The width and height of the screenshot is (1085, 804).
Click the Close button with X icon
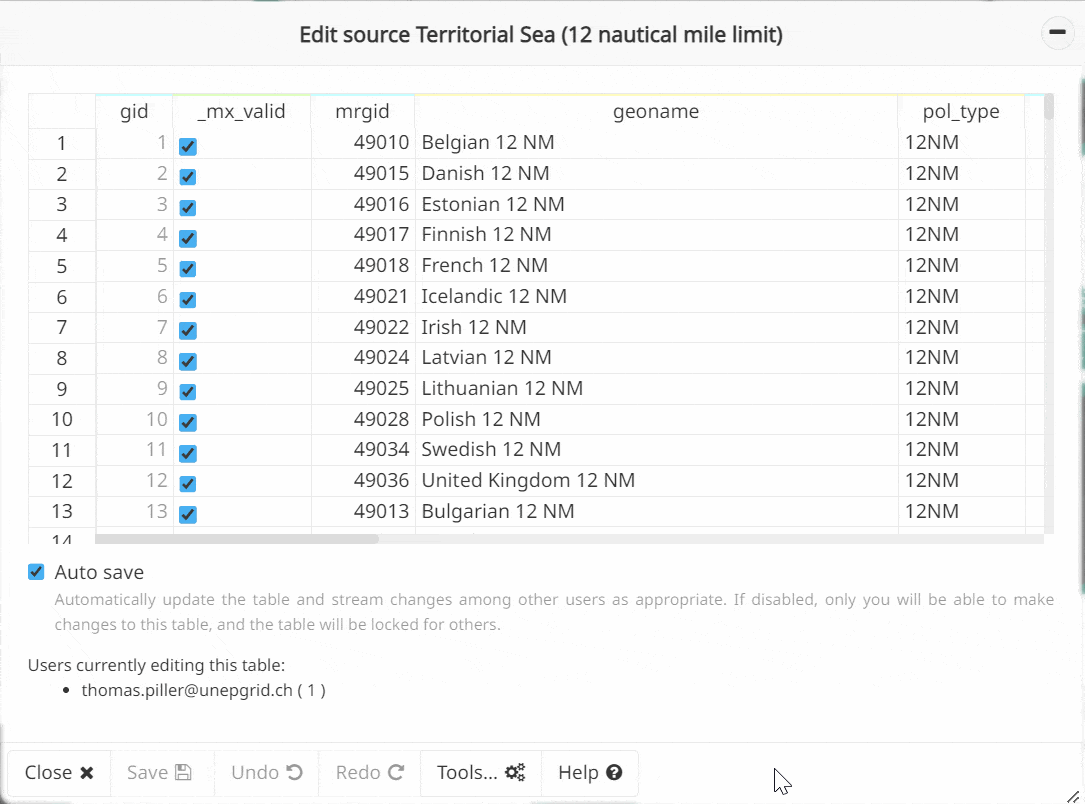point(59,772)
